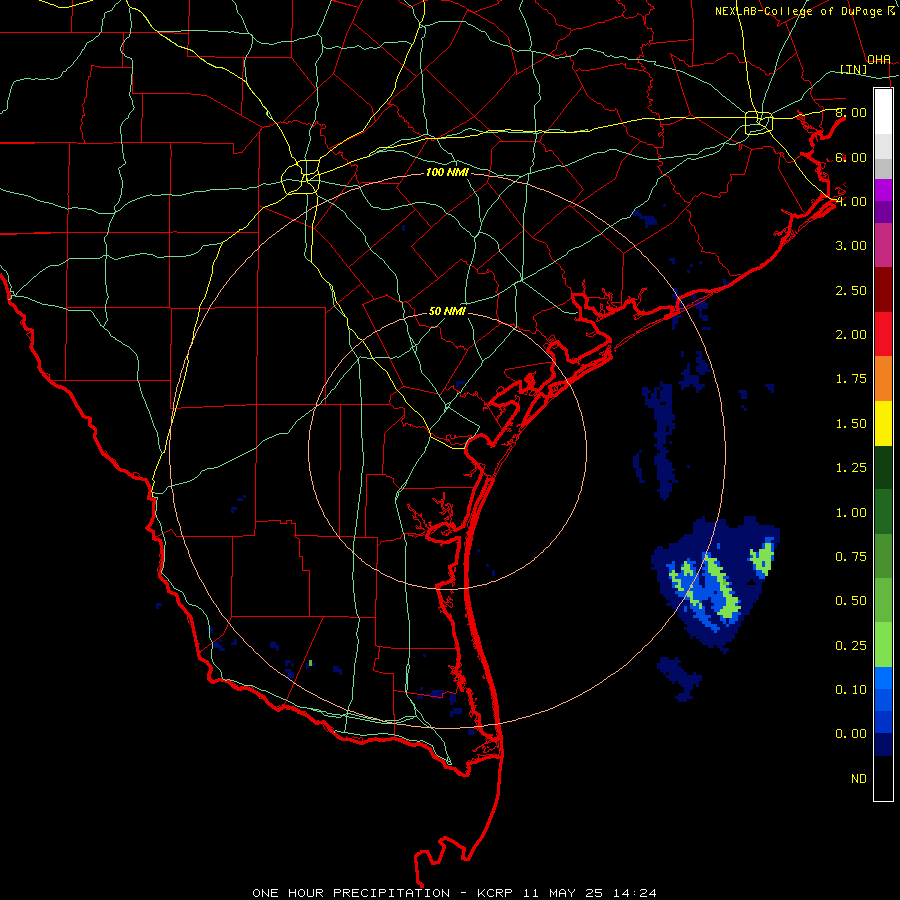
Task: Pick the bright red legend swatch
Action: click(x=883, y=334)
